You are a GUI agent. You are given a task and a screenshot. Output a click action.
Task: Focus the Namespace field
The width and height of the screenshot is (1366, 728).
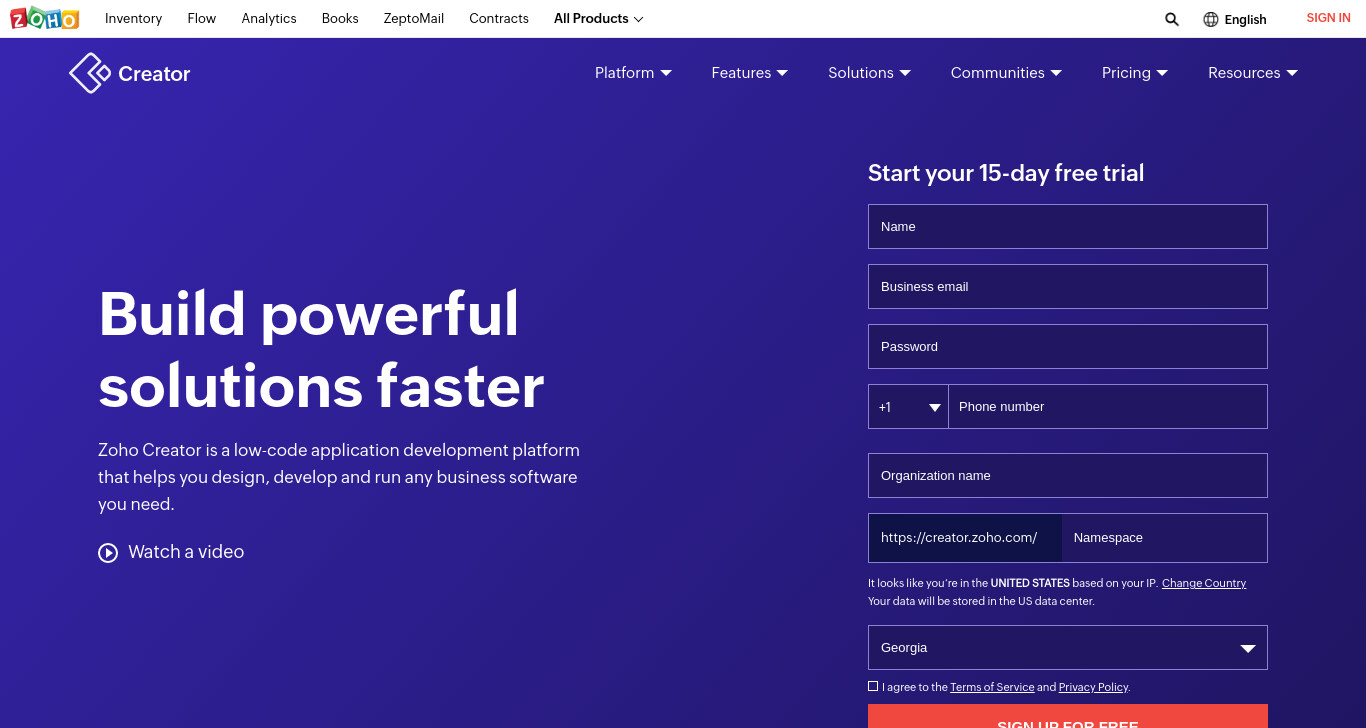coord(1165,538)
